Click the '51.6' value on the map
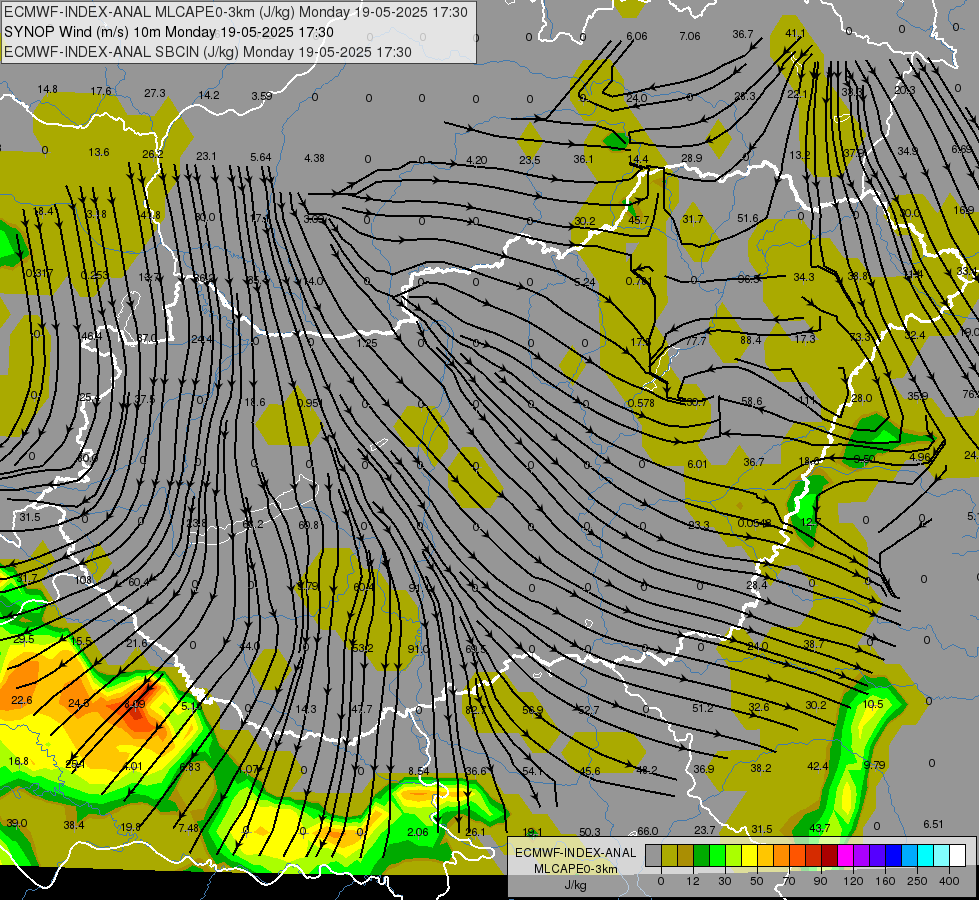The image size is (979, 900). [x=747, y=218]
